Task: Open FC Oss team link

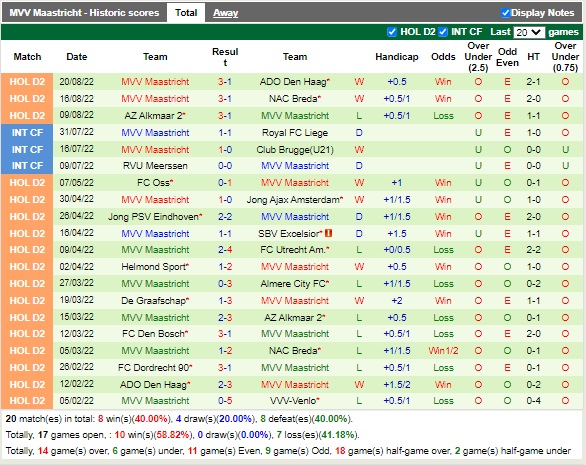Action: [x=153, y=183]
